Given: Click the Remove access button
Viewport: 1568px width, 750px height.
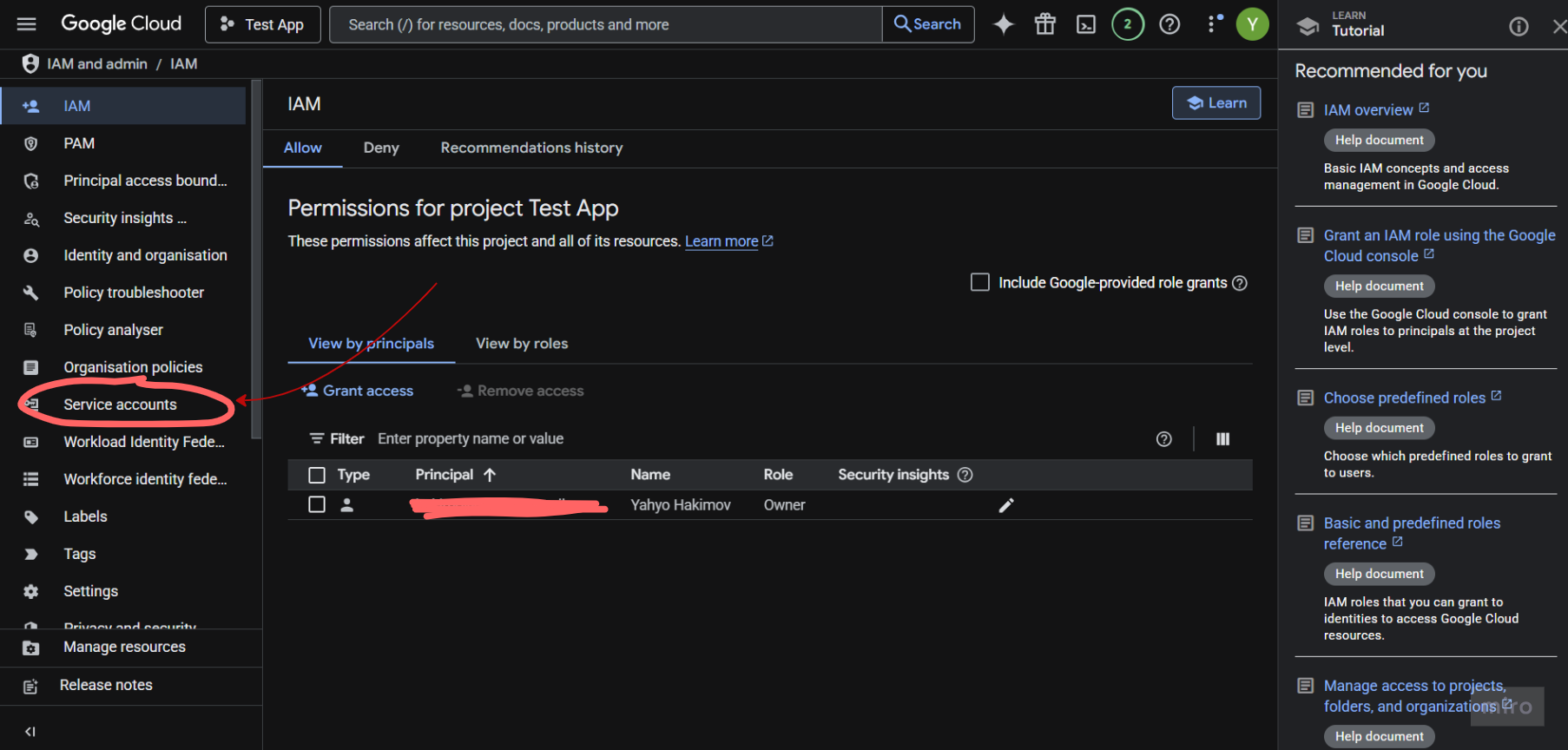Looking at the screenshot, I should (520, 391).
